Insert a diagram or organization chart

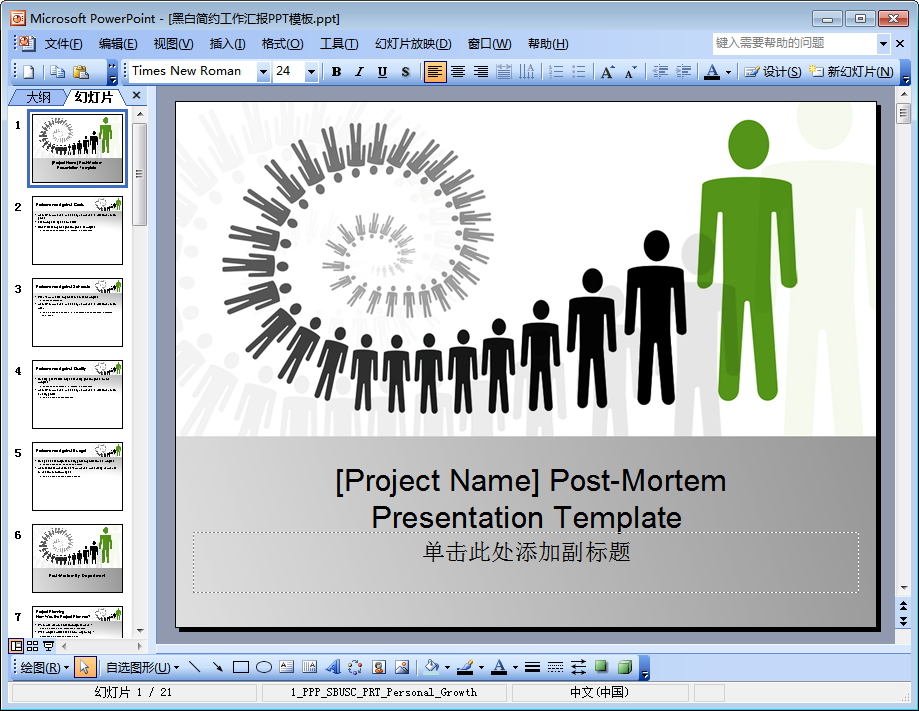[355, 667]
